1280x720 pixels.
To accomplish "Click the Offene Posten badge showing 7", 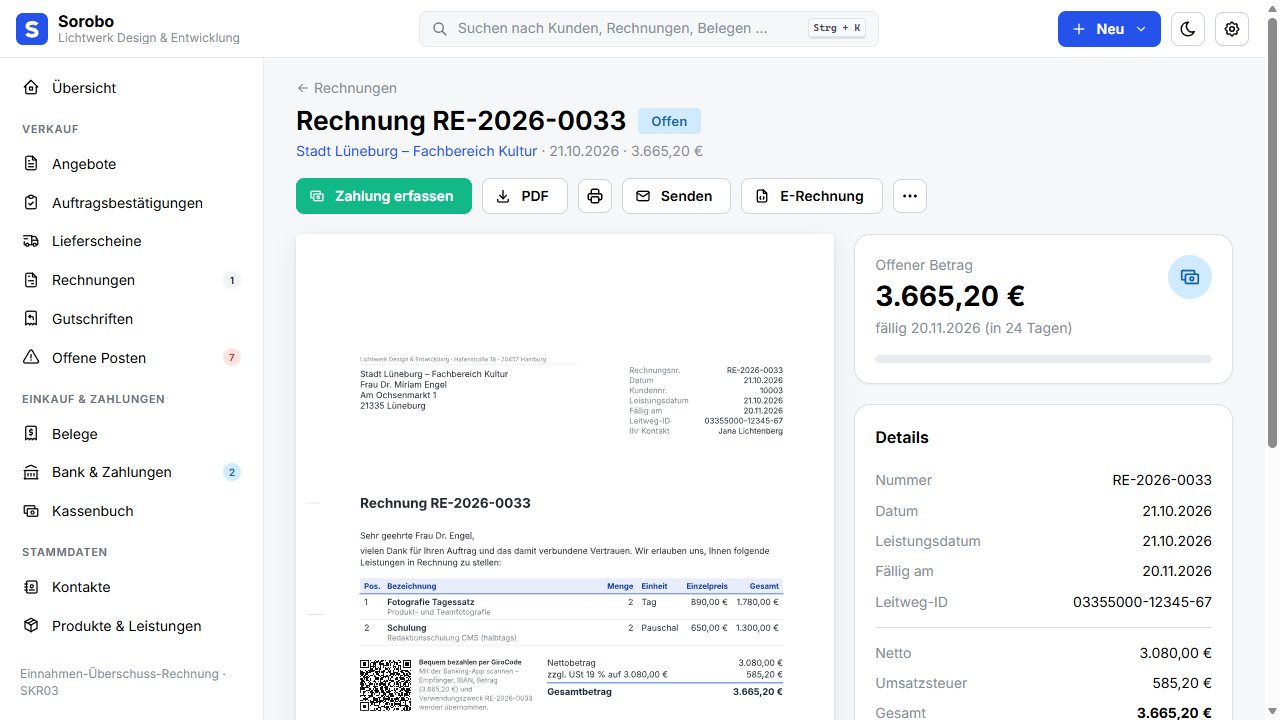I will [232, 358].
